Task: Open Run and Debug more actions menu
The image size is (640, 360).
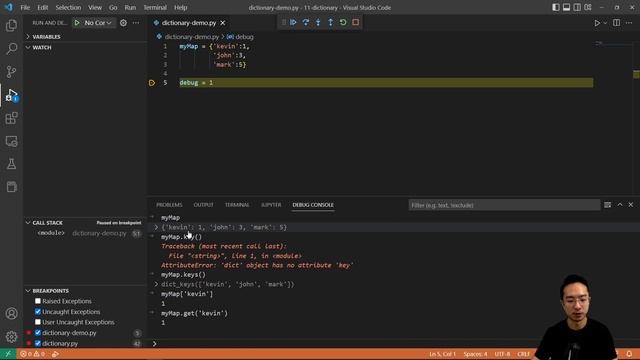Action: [x=136, y=23]
